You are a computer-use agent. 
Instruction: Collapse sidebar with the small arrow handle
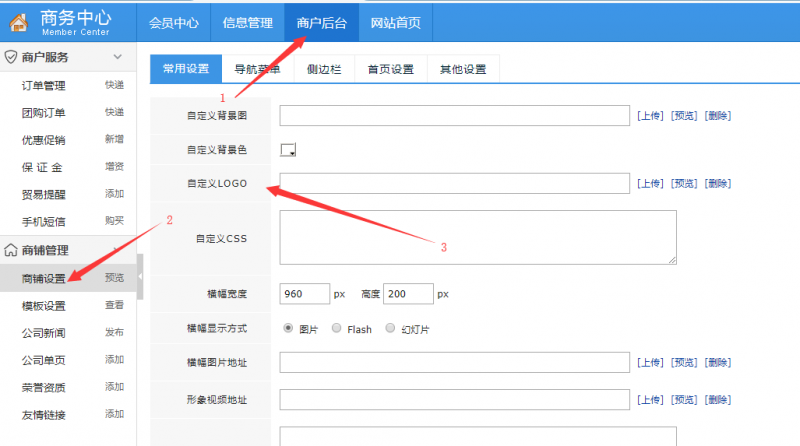pos(140,277)
